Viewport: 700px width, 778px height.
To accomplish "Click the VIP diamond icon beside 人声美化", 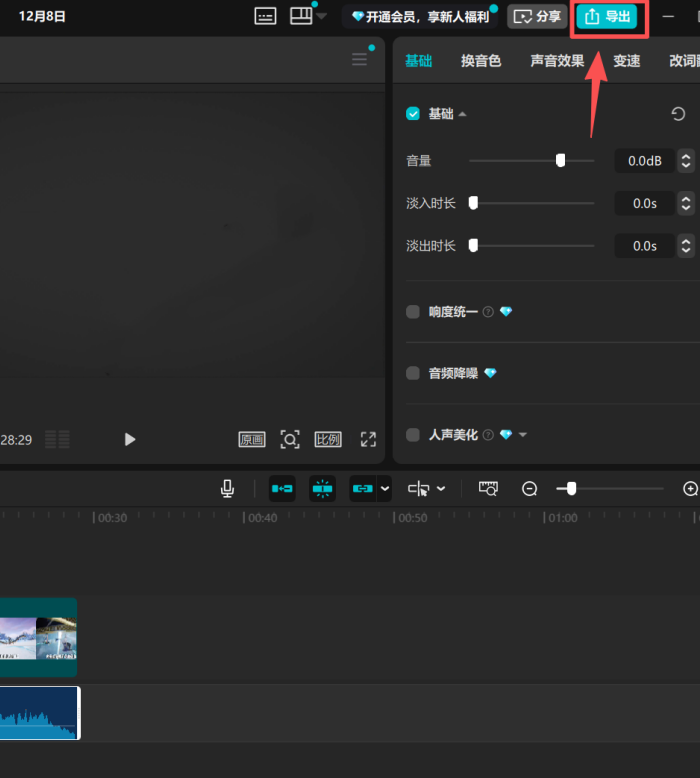I will coord(506,435).
